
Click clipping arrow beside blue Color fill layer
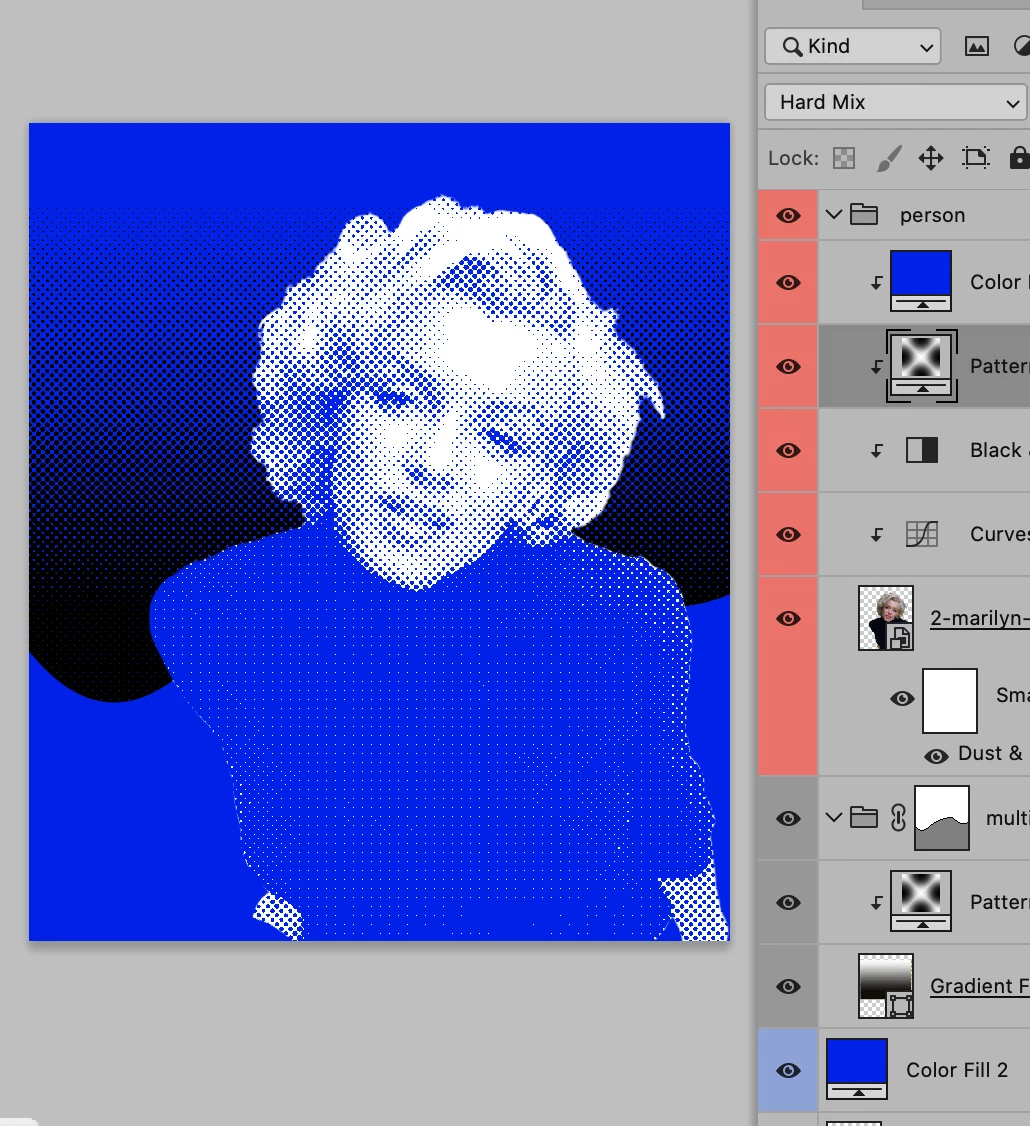[x=876, y=283]
